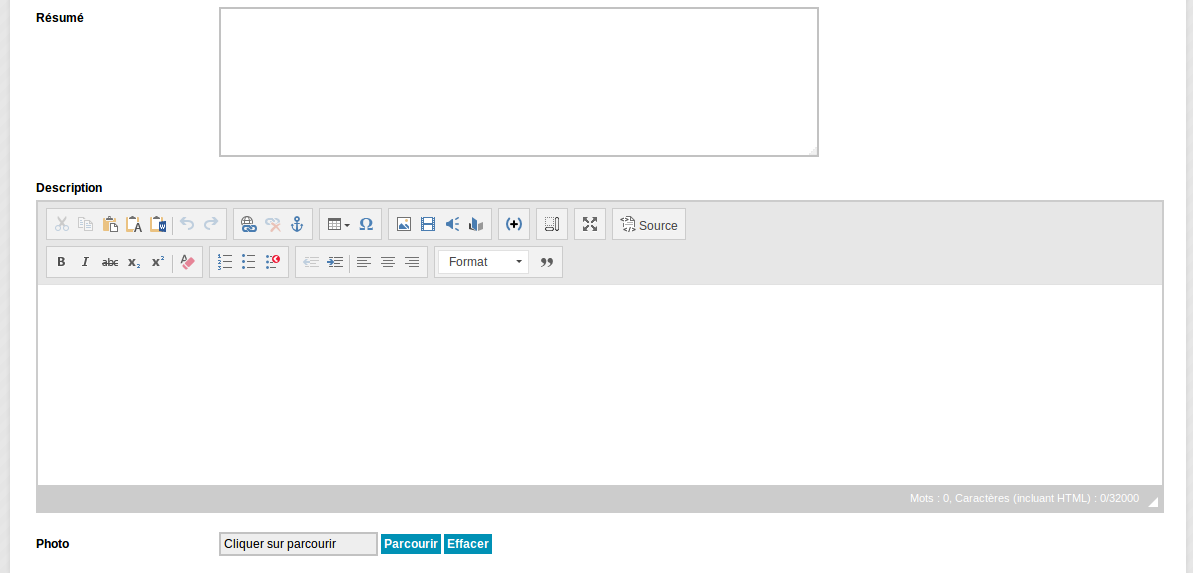Viewport: 1193px width, 573px height.
Task: Toggle strikethrough formatting
Action: (110, 262)
